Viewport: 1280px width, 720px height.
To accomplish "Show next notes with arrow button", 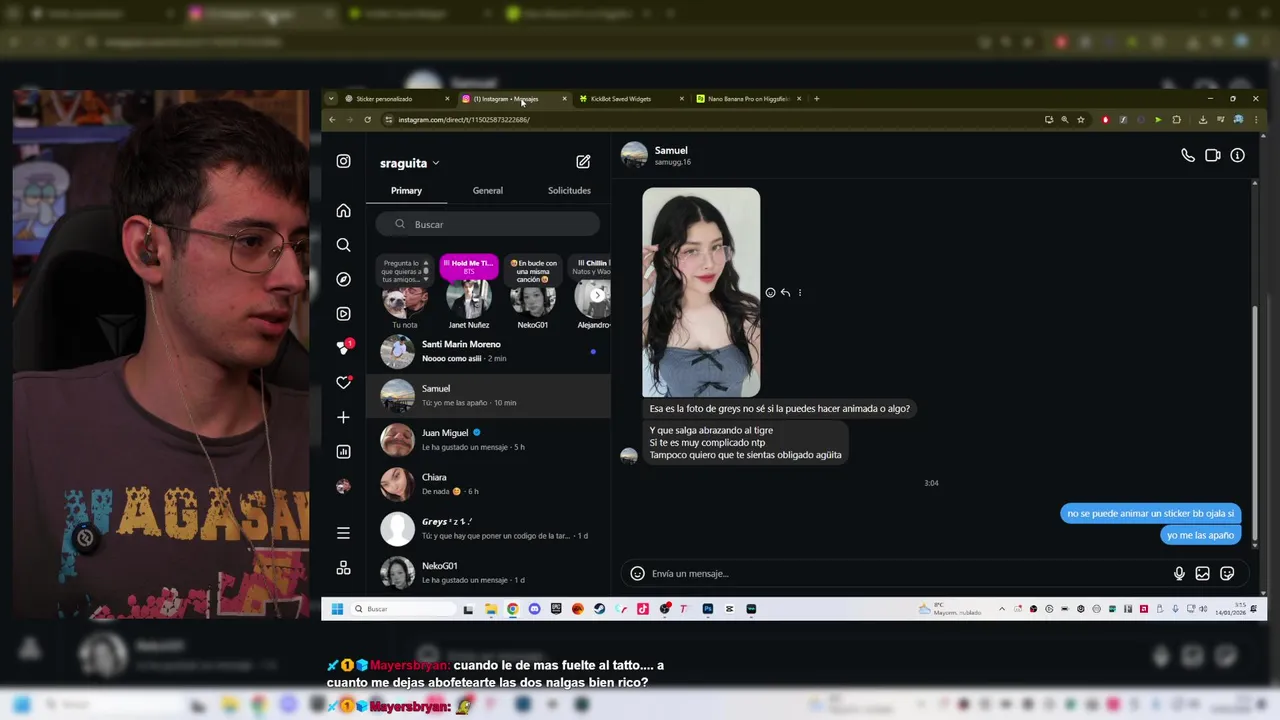I will [597, 295].
